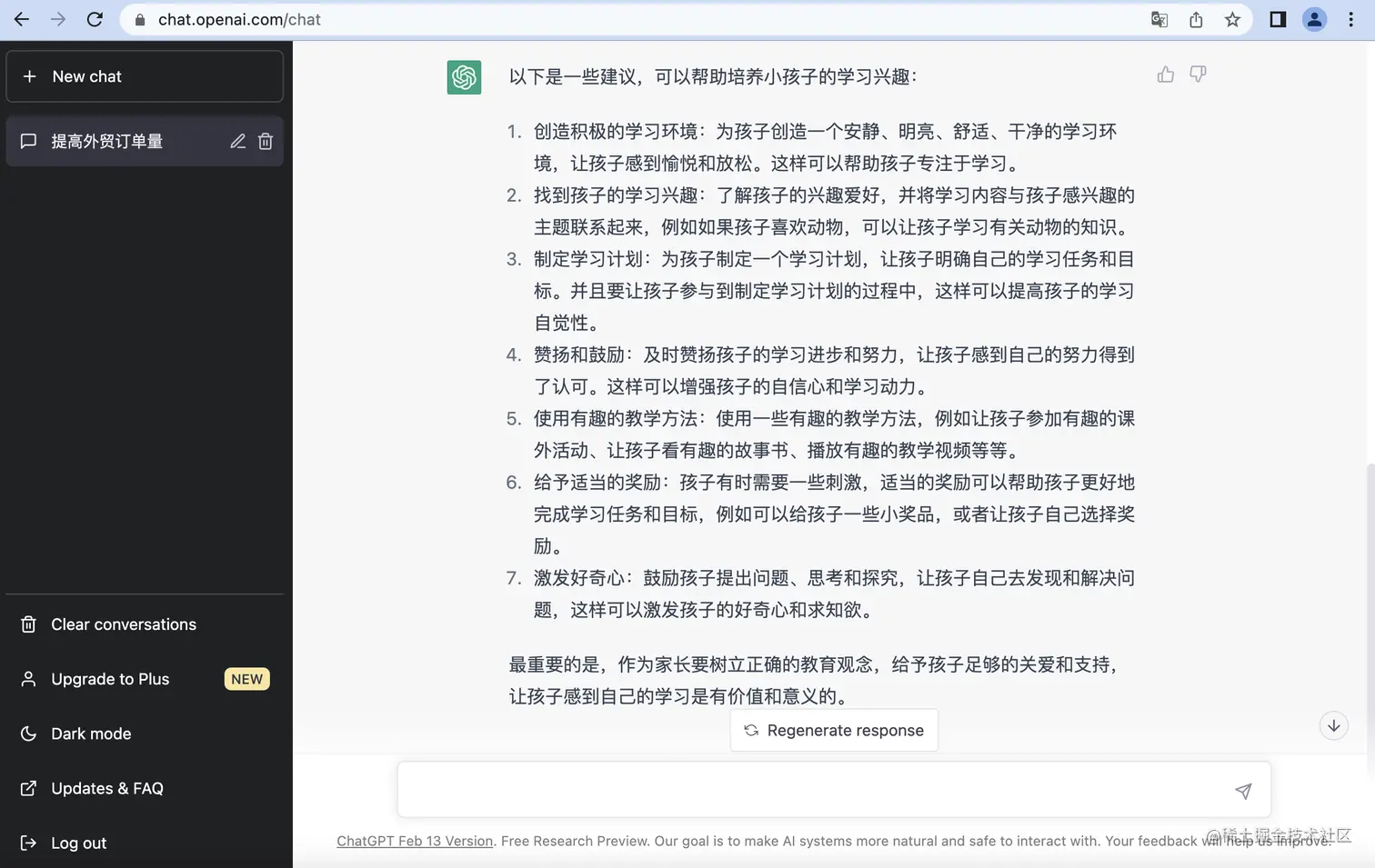This screenshot has width=1375, height=868.
Task: View site information via lock icon
Action: pos(140,19)
